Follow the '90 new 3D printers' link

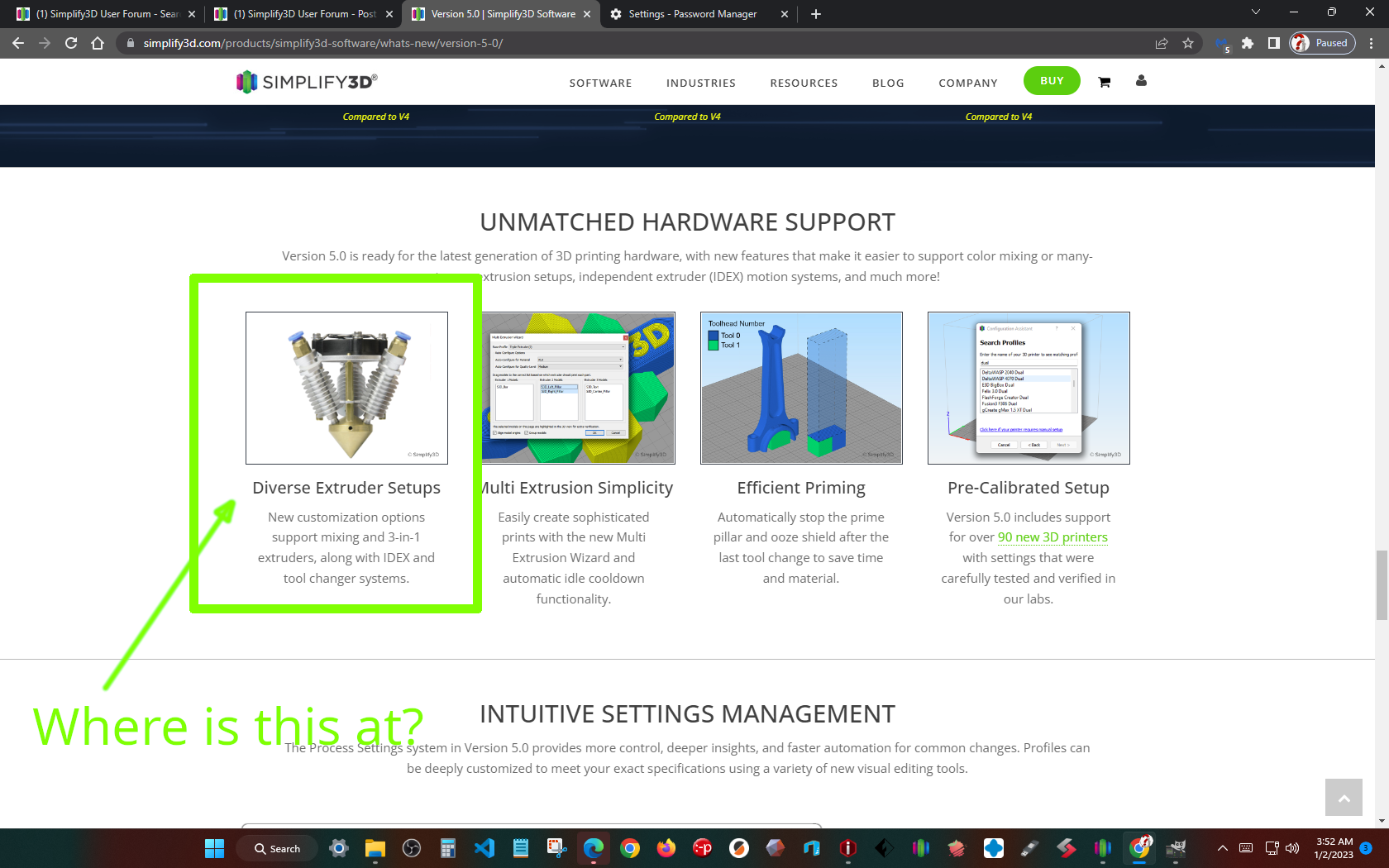coord(1052,537)
